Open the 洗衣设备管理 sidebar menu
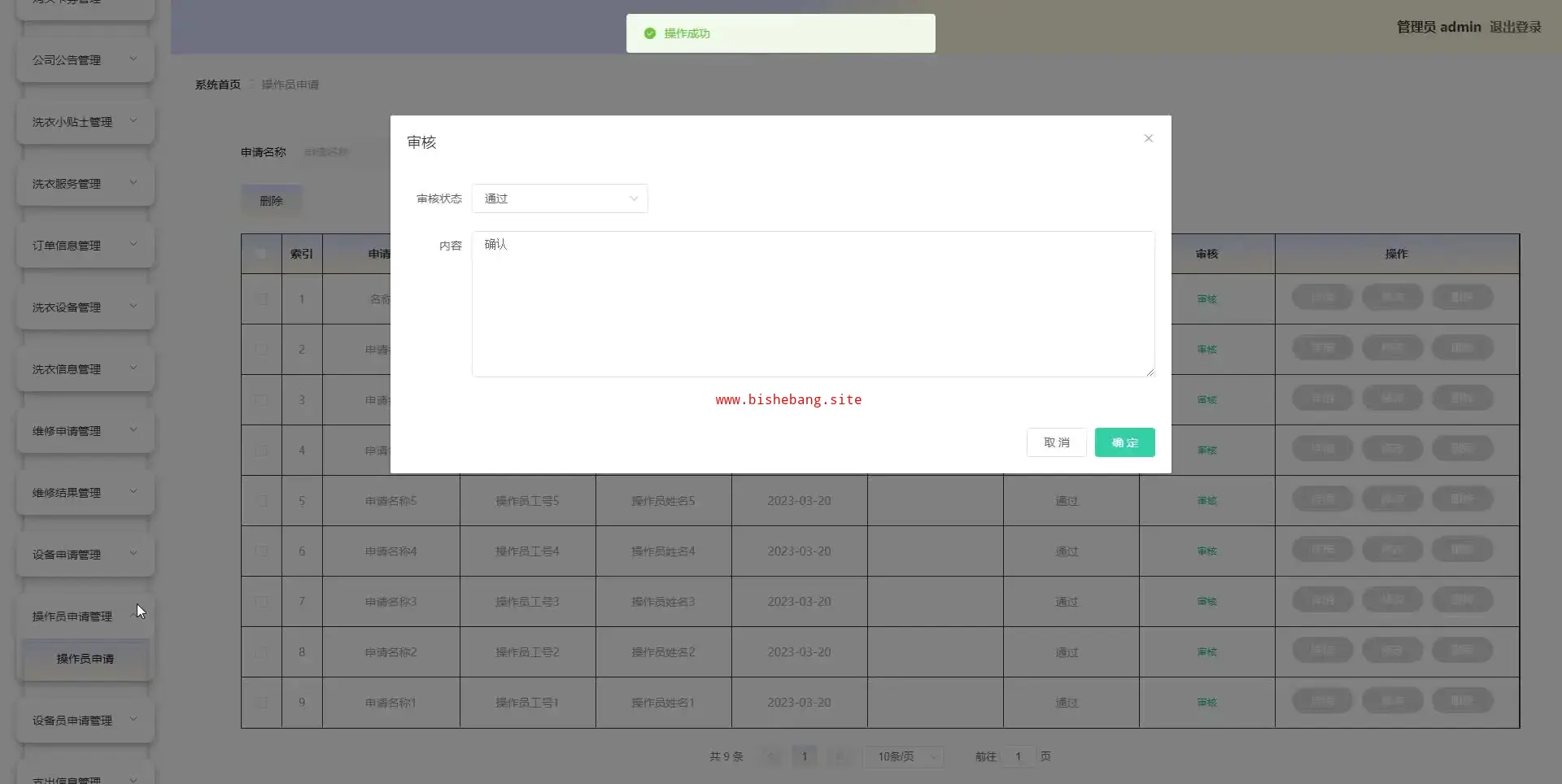 (x=85, y=307)
